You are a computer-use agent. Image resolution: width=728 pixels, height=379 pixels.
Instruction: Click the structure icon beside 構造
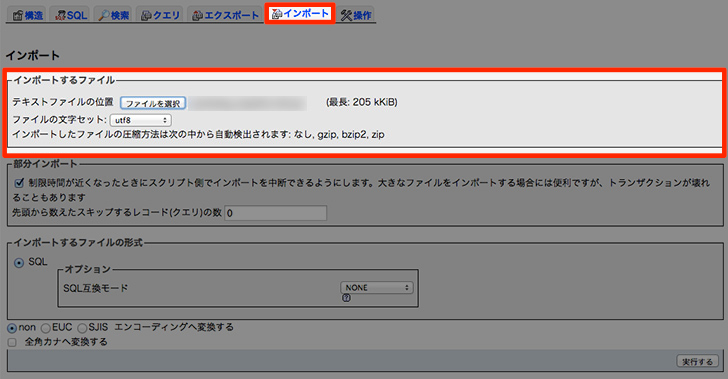pyautogui.click(x=18, y=15)
